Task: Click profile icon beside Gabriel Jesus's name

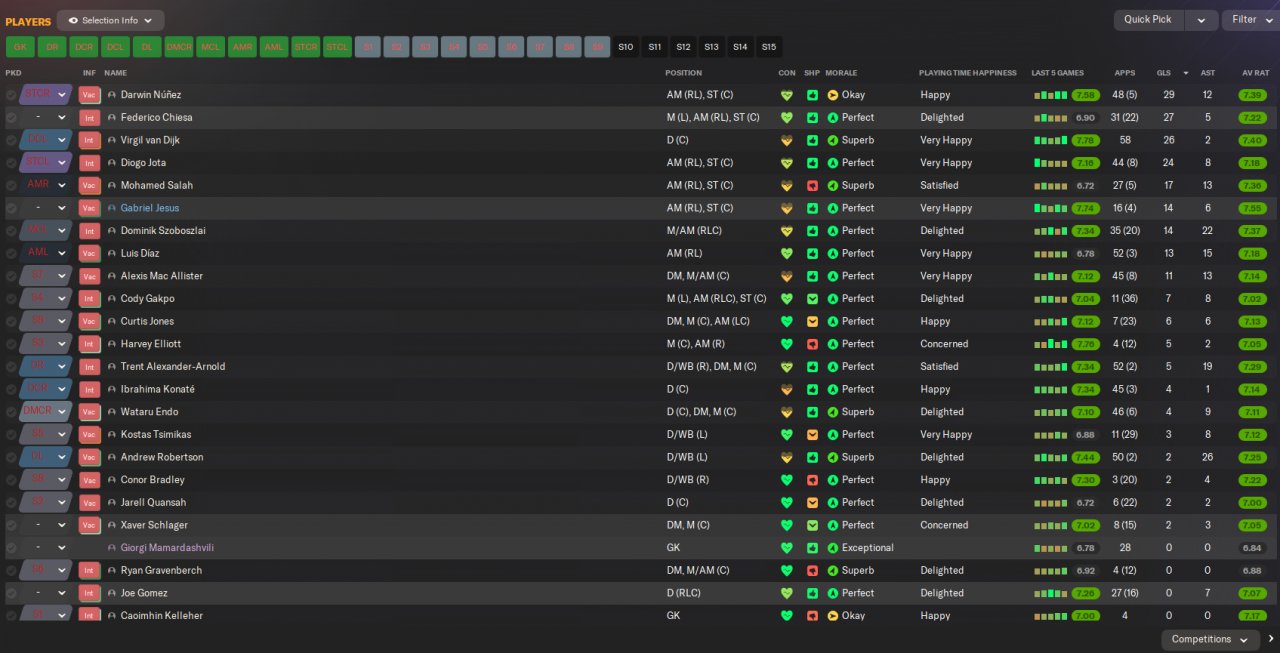Action: (112, 208)
